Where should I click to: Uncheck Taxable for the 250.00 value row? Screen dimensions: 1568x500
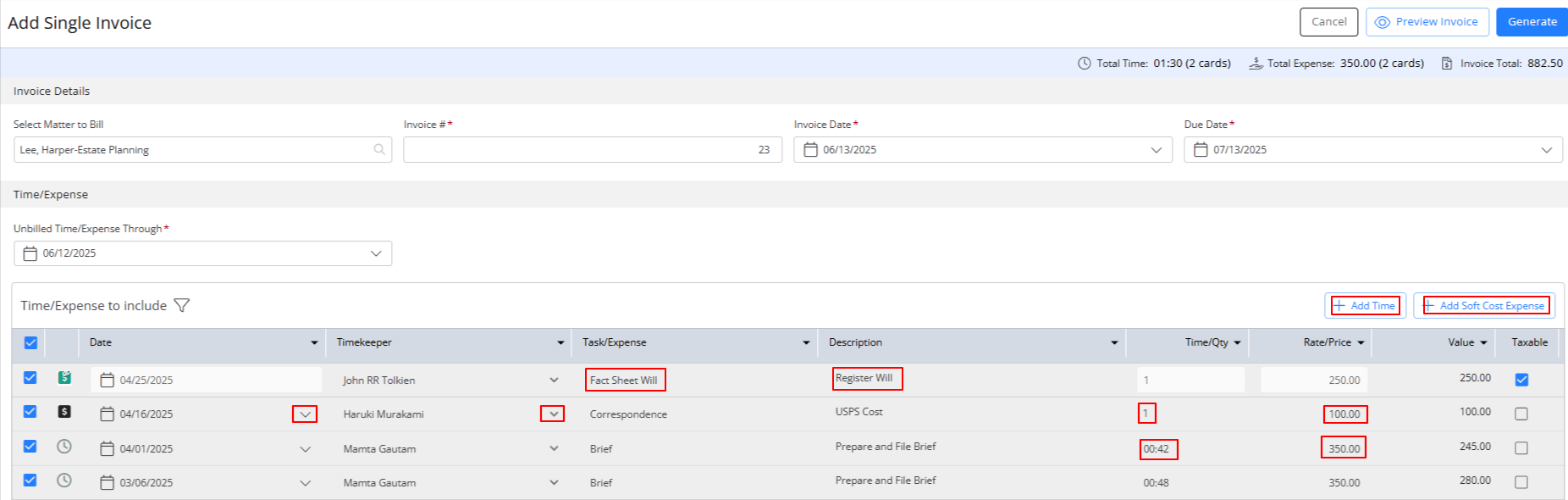click(1521, 380)
